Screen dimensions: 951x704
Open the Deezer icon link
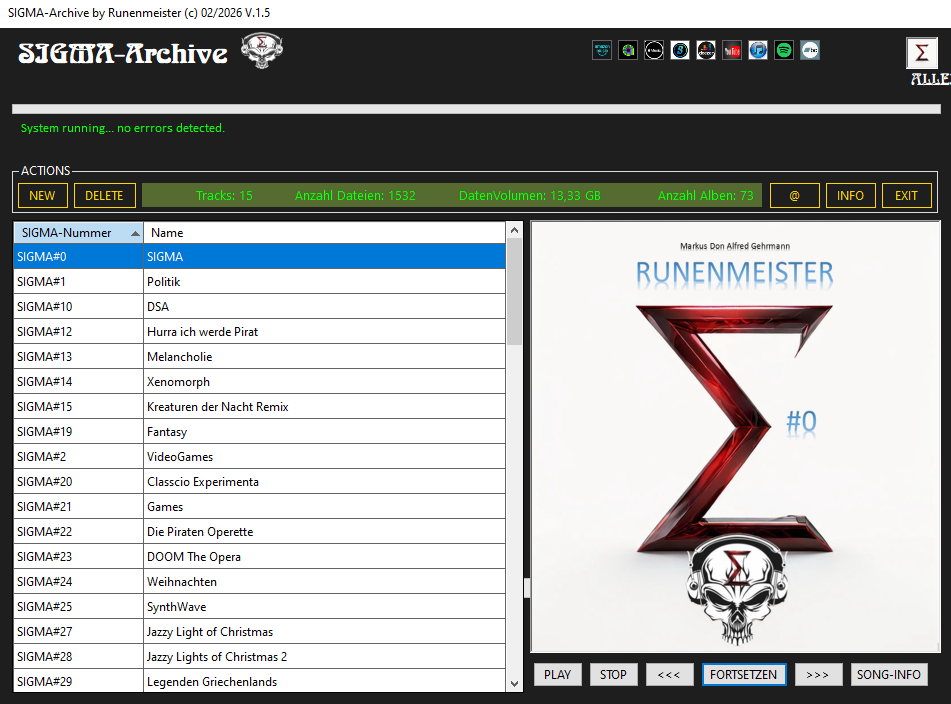coord(706,50)
